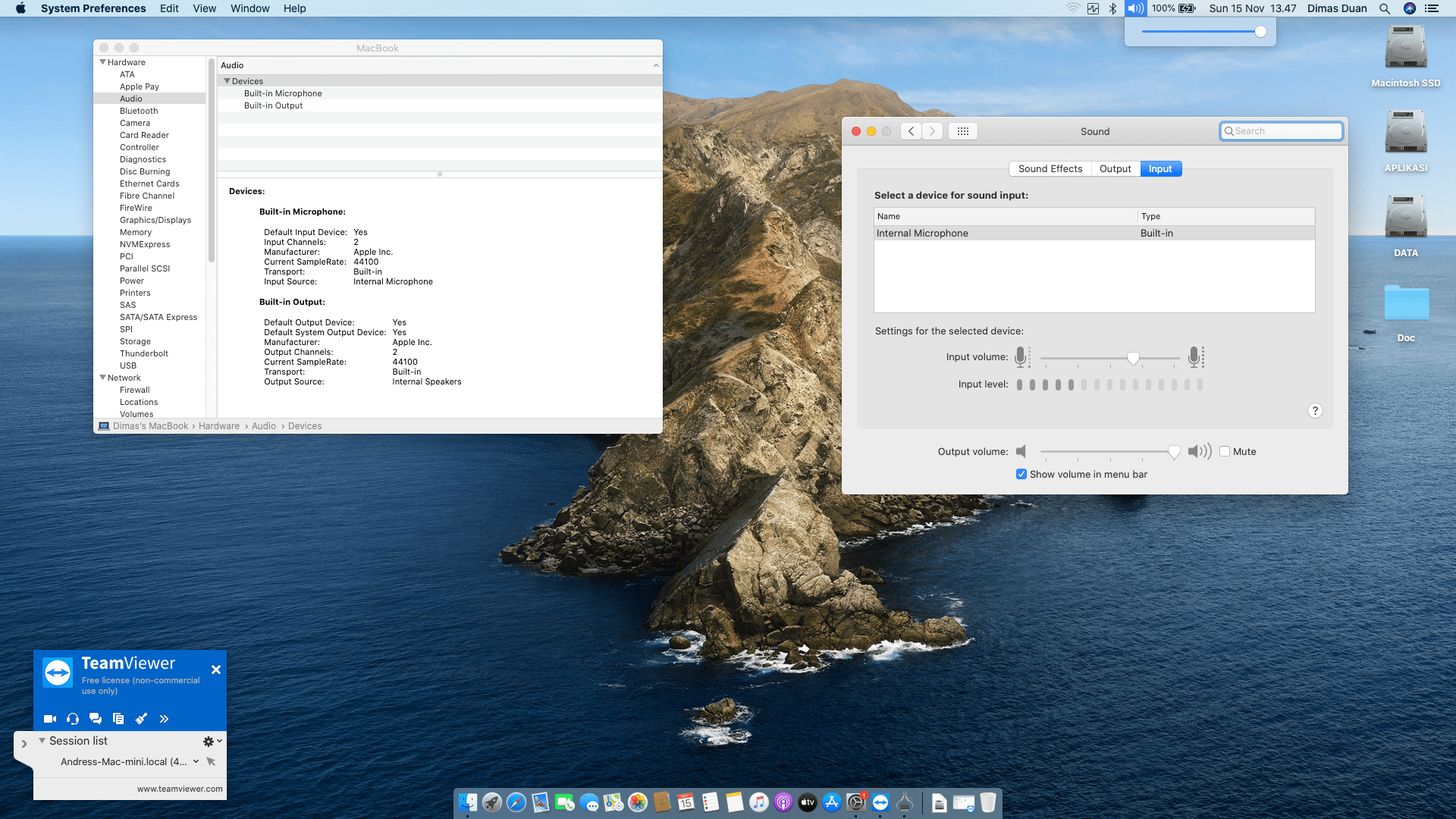
Task: Select the Built-in Microphone device row
Action: [440, 93]
